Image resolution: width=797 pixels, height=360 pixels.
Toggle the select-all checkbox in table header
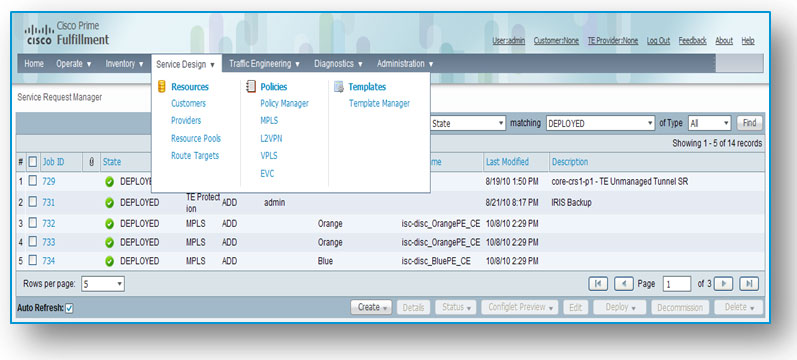[x=33, y=162]
